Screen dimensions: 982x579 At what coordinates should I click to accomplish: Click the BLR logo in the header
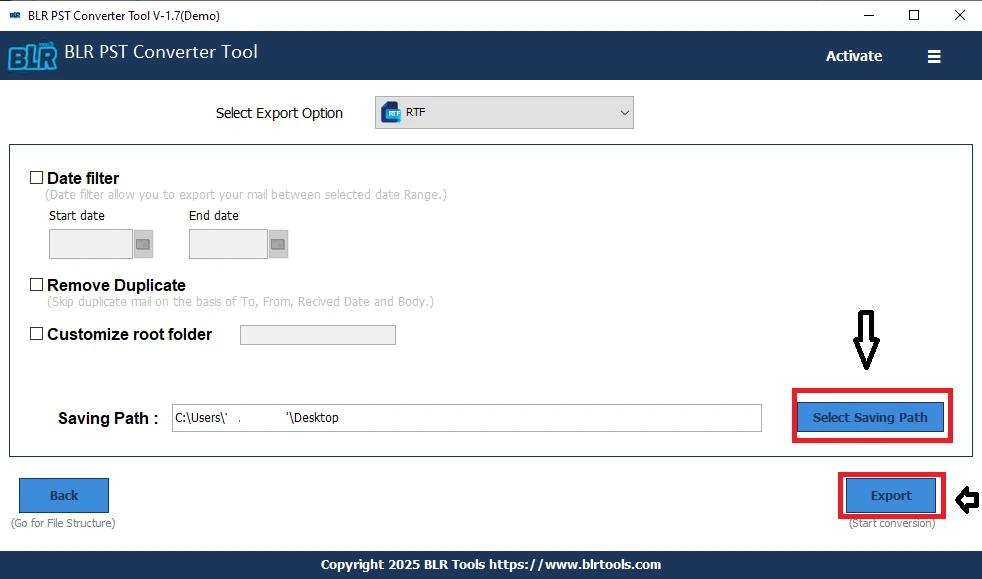(x=31, y=56)
